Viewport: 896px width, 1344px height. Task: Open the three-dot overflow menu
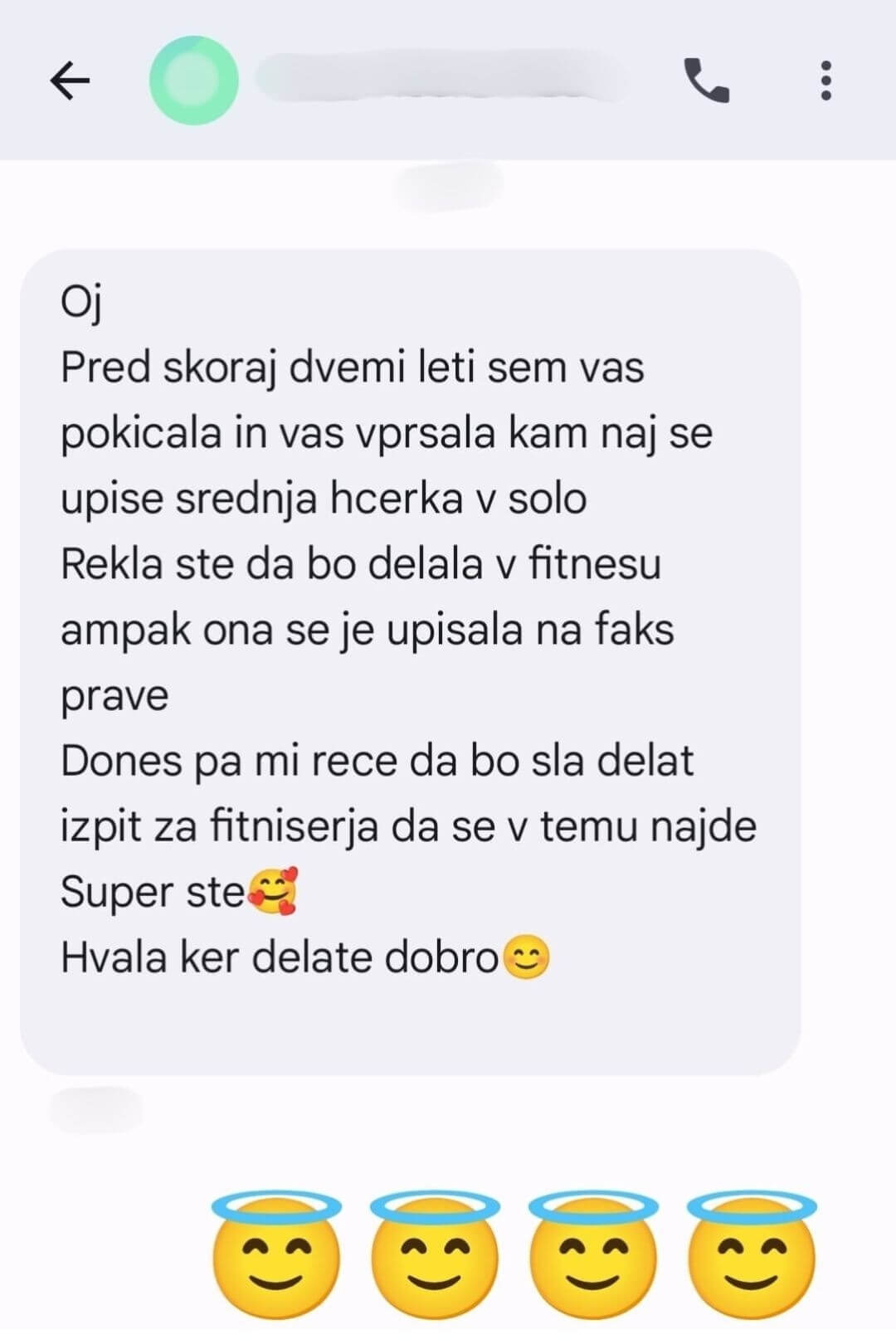click(825, 80)
